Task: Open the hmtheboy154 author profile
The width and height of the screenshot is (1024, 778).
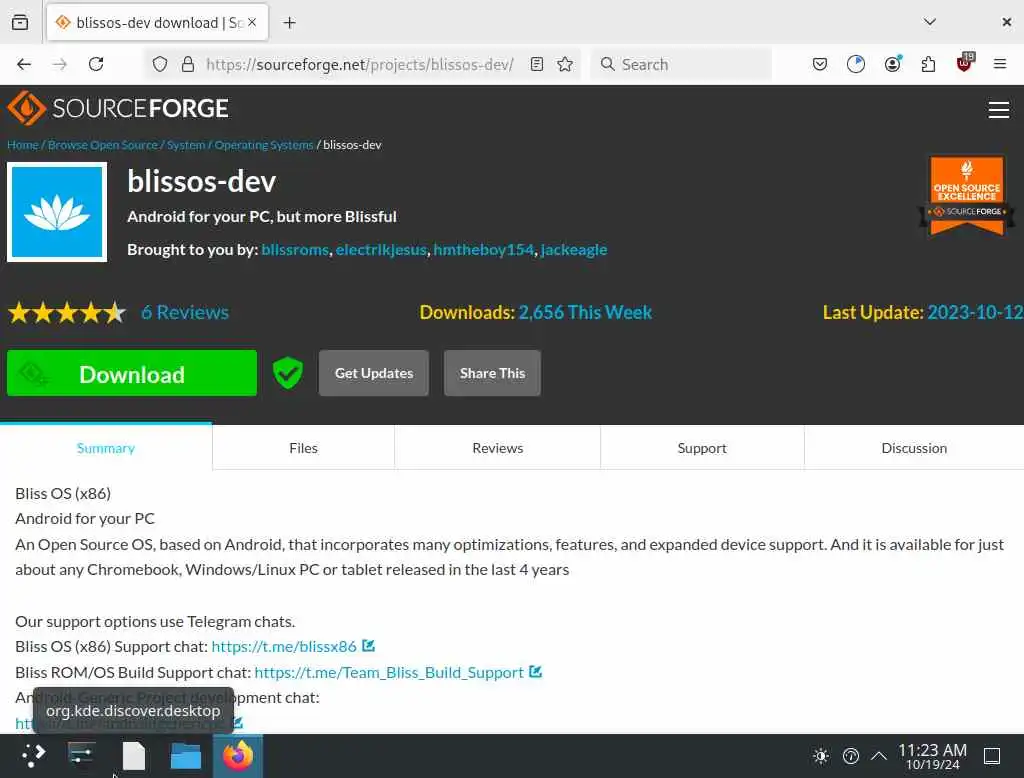Action: 483,250
